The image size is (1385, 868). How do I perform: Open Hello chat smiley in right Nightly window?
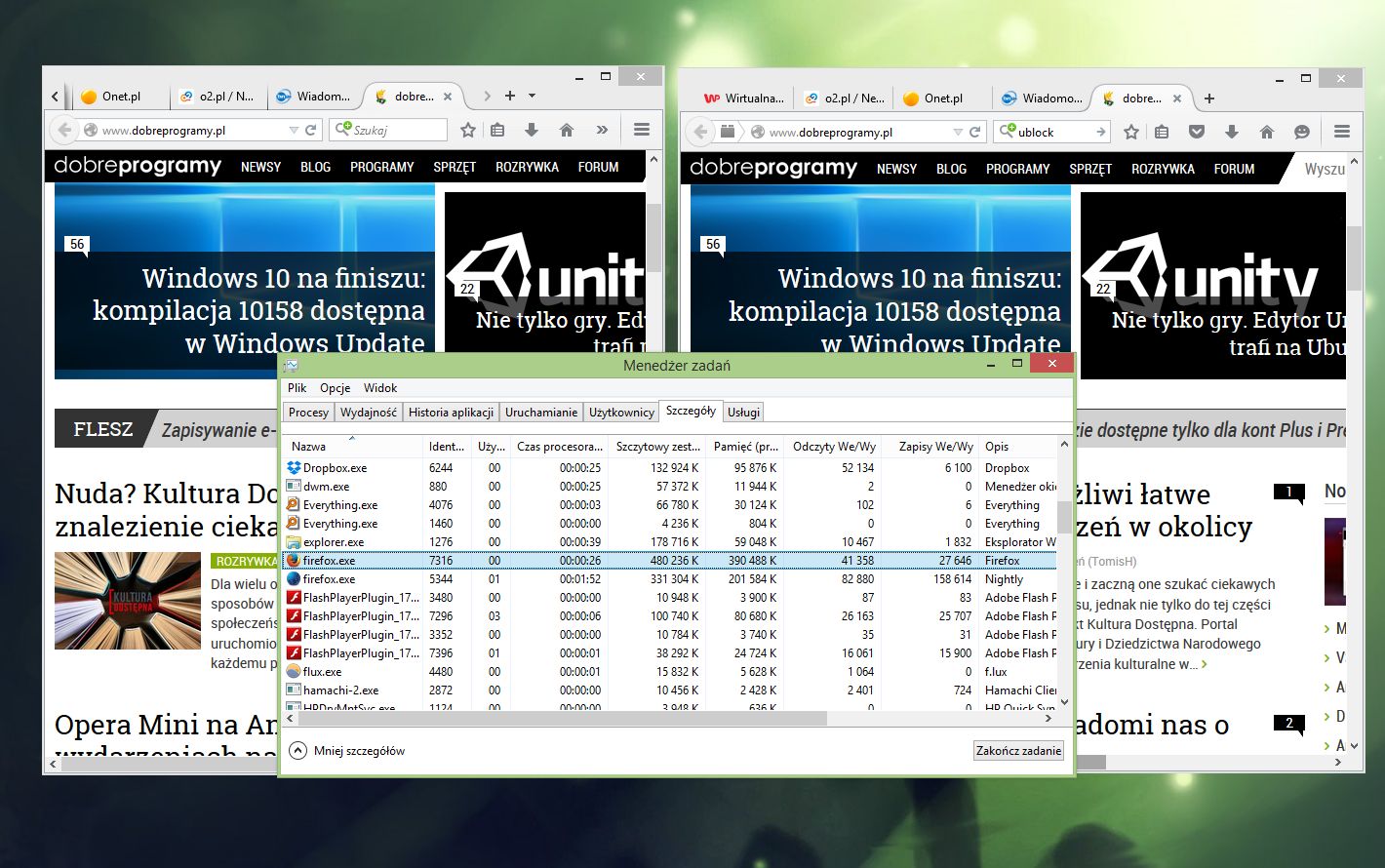pos(1301,132)
